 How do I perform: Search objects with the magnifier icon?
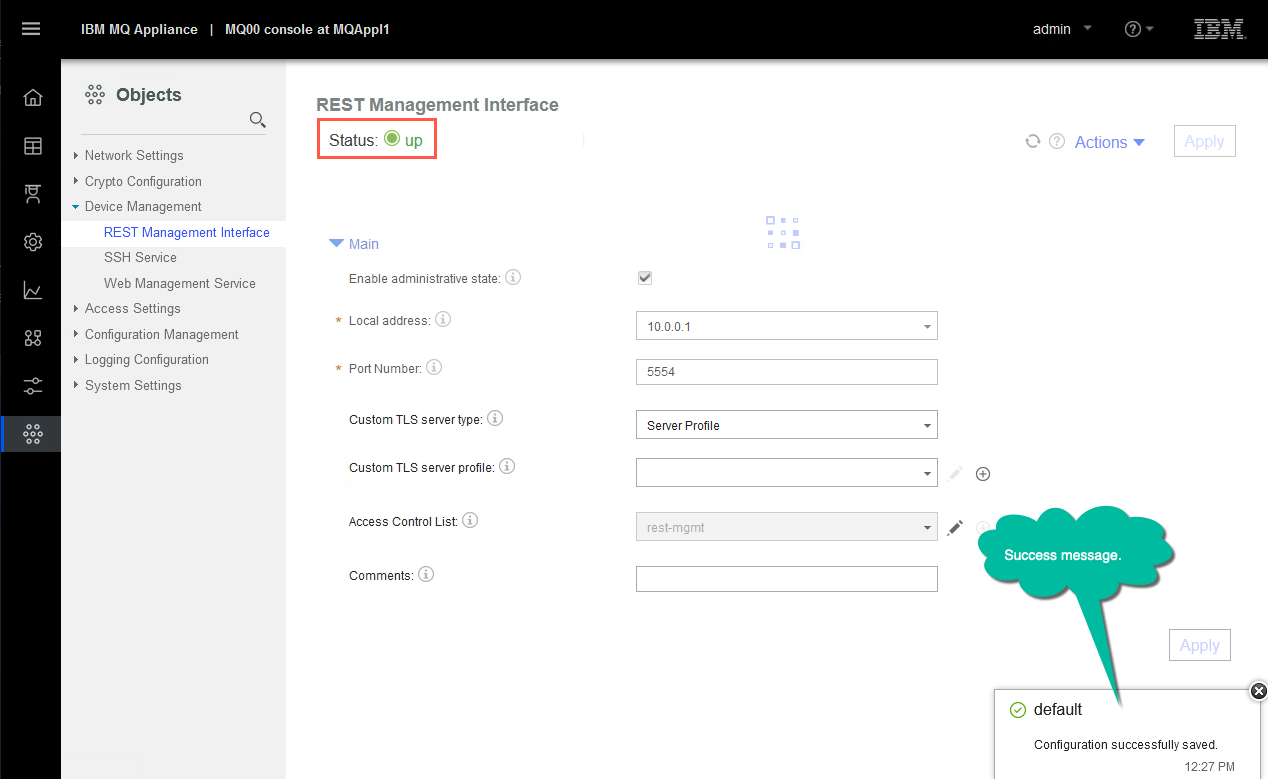point(257,120)
